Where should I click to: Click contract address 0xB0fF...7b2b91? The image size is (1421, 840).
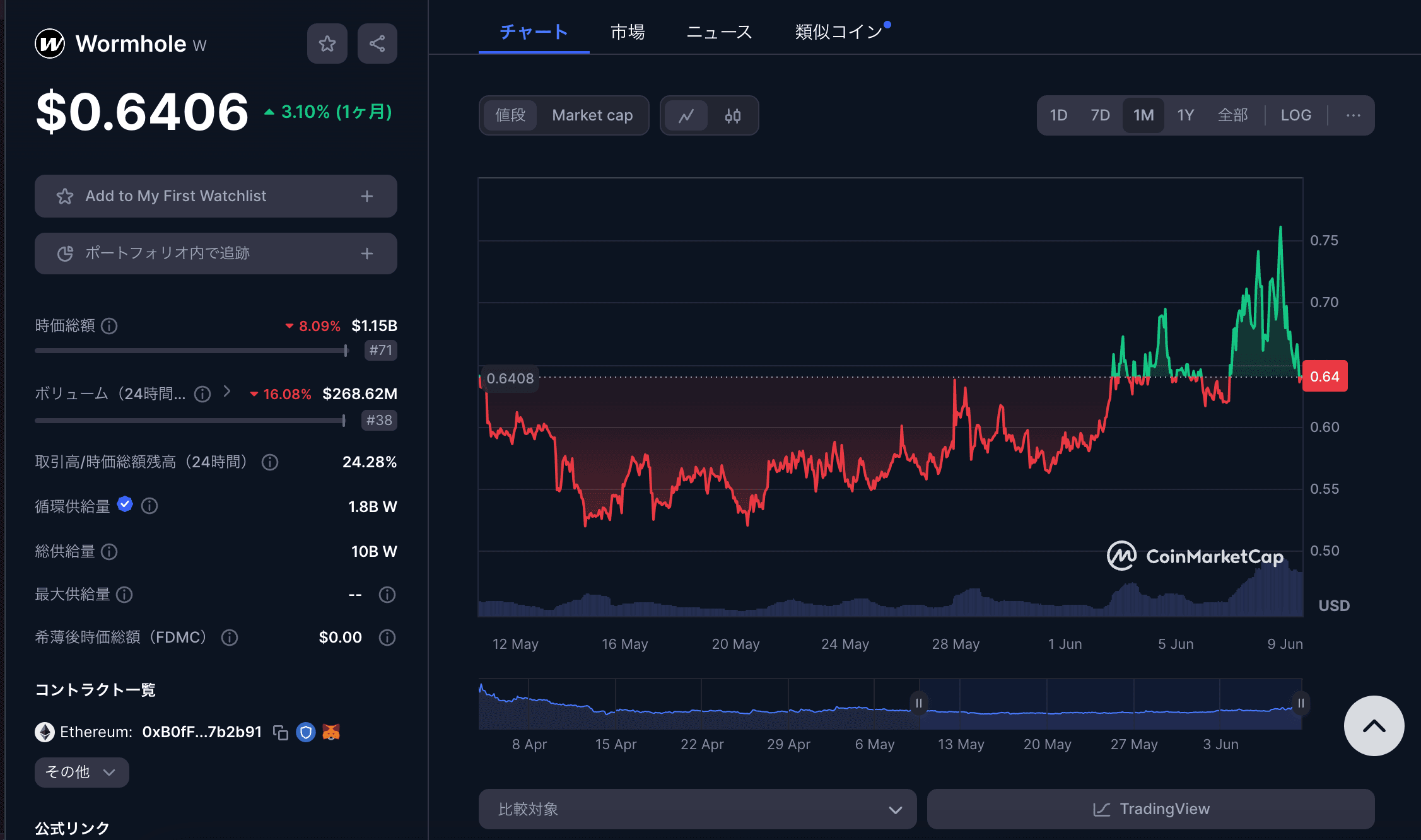[x=201, y=732]
